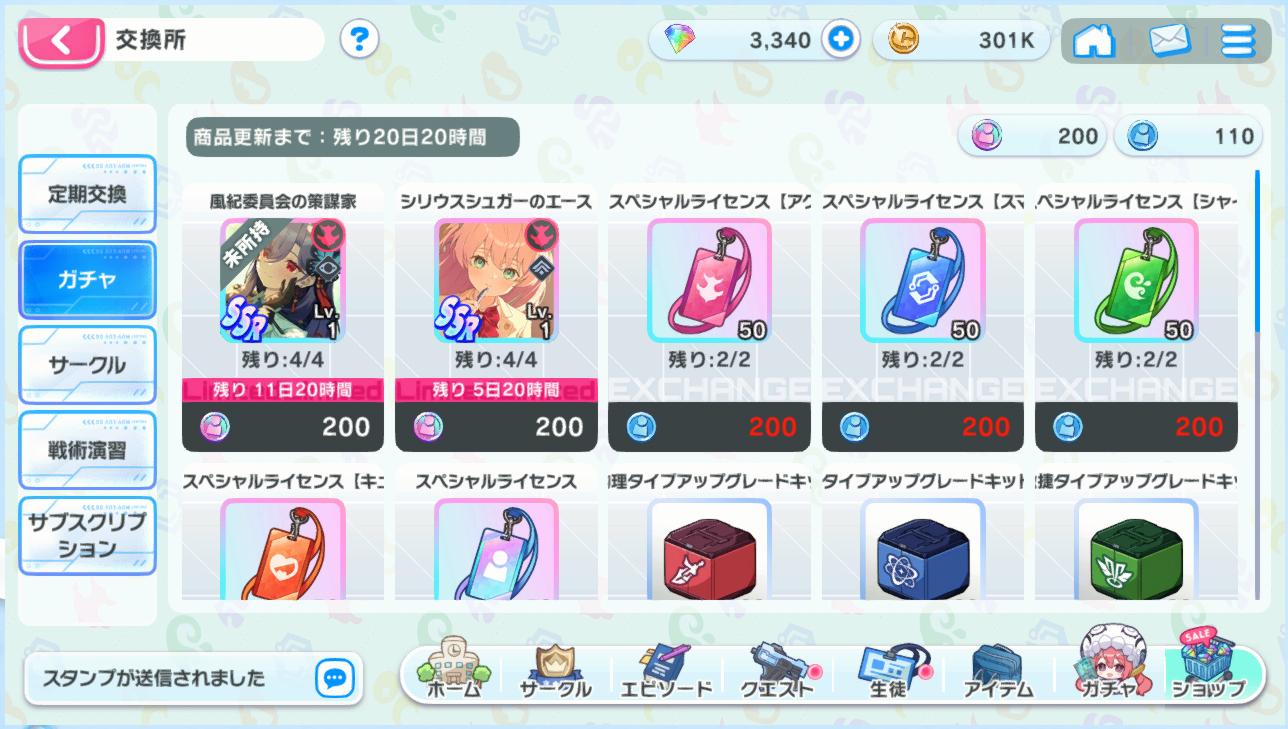Open ガチャ in the bottom navigation
Image resolution: width=1288 pixels, height=729 pixels.
(1108, 669)
